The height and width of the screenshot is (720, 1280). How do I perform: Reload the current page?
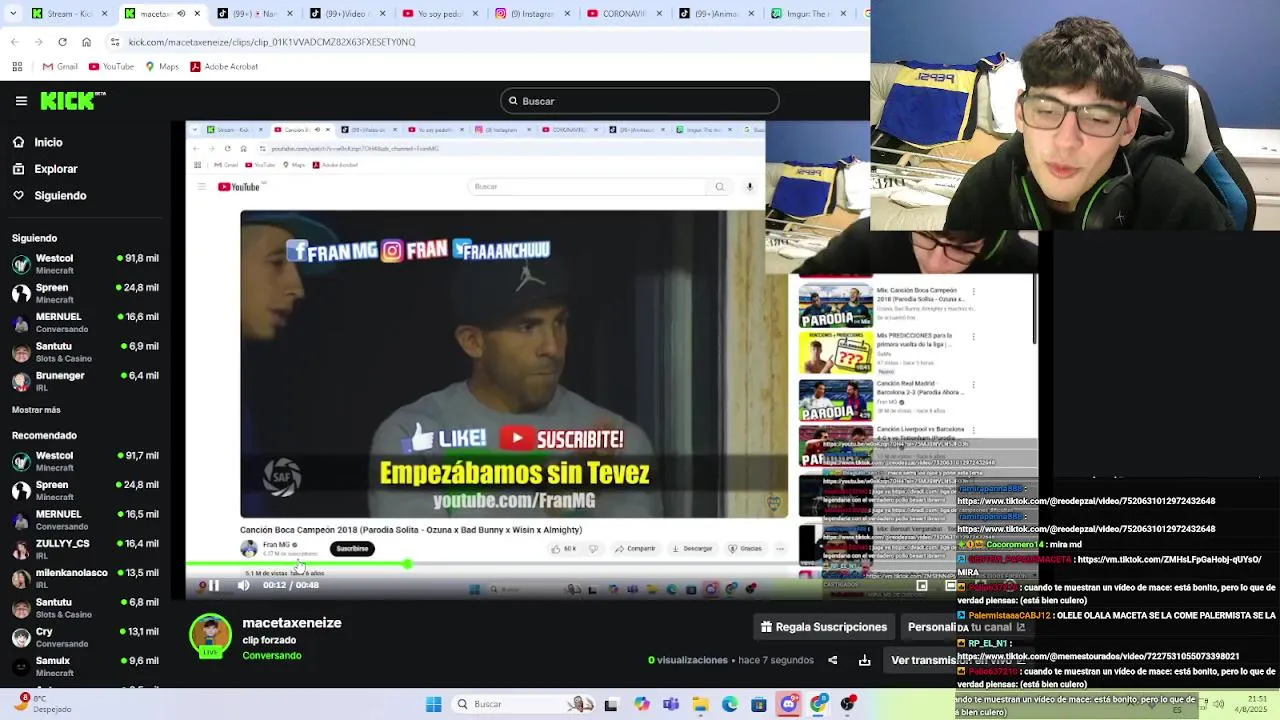(x=62, y=42)
